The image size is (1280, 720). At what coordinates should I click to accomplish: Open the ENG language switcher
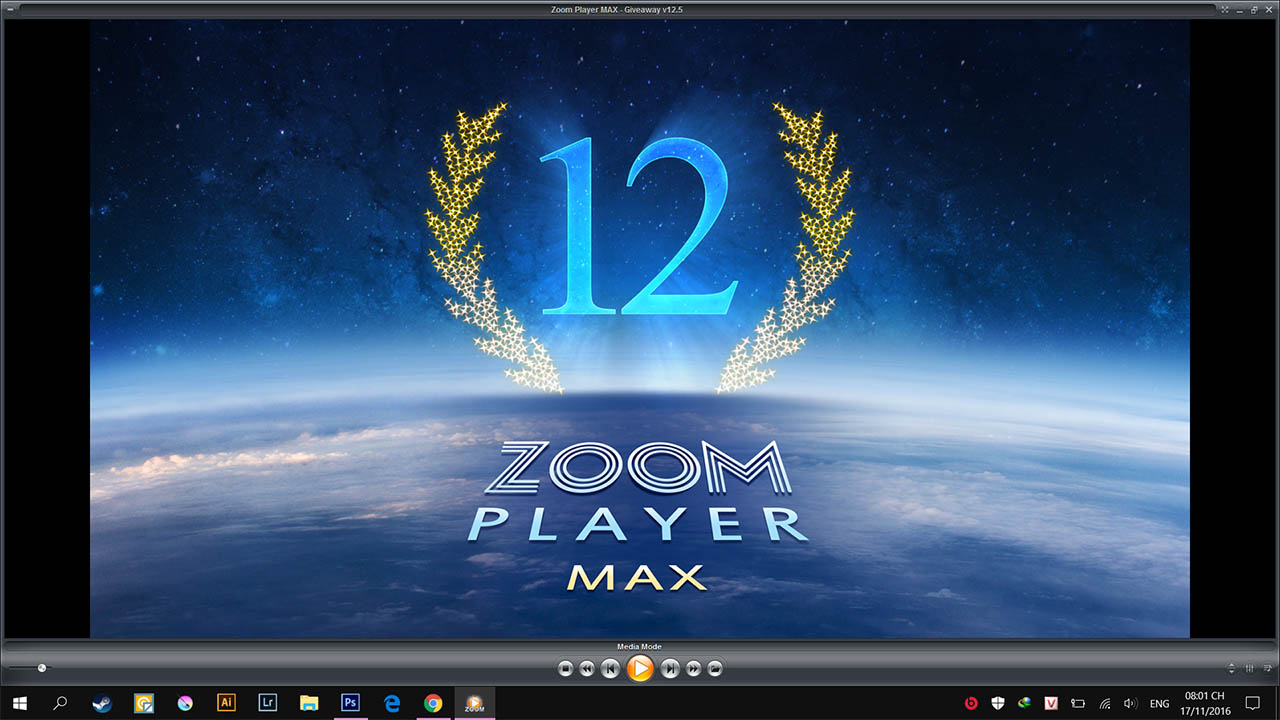pyautogui.click(x=1159, y=703)
